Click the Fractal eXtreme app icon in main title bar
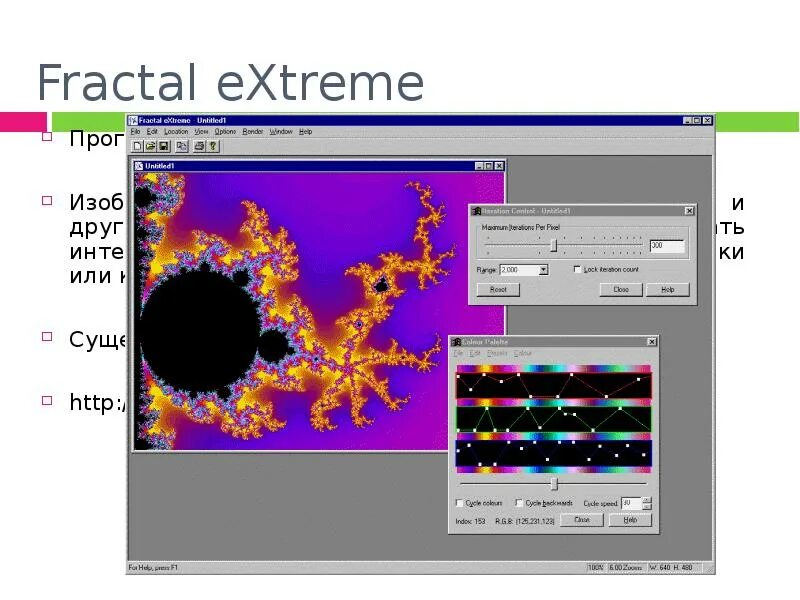Screen dimensions: 800x600 coord(133,120)
